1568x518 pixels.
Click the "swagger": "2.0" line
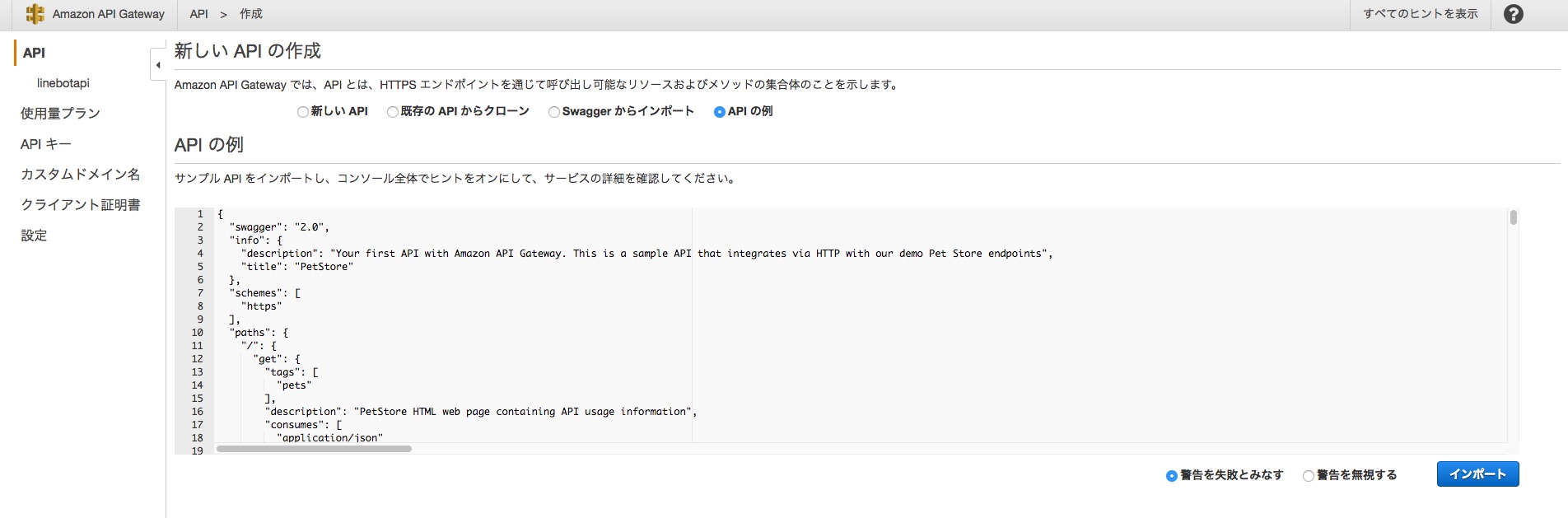point(279,227)
